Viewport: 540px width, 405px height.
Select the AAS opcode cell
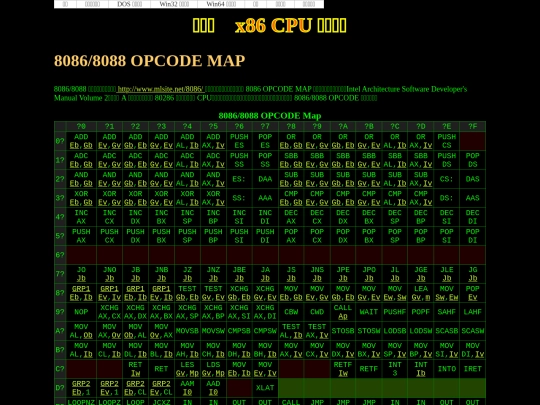pyautogui.click(x=472, y=198)
